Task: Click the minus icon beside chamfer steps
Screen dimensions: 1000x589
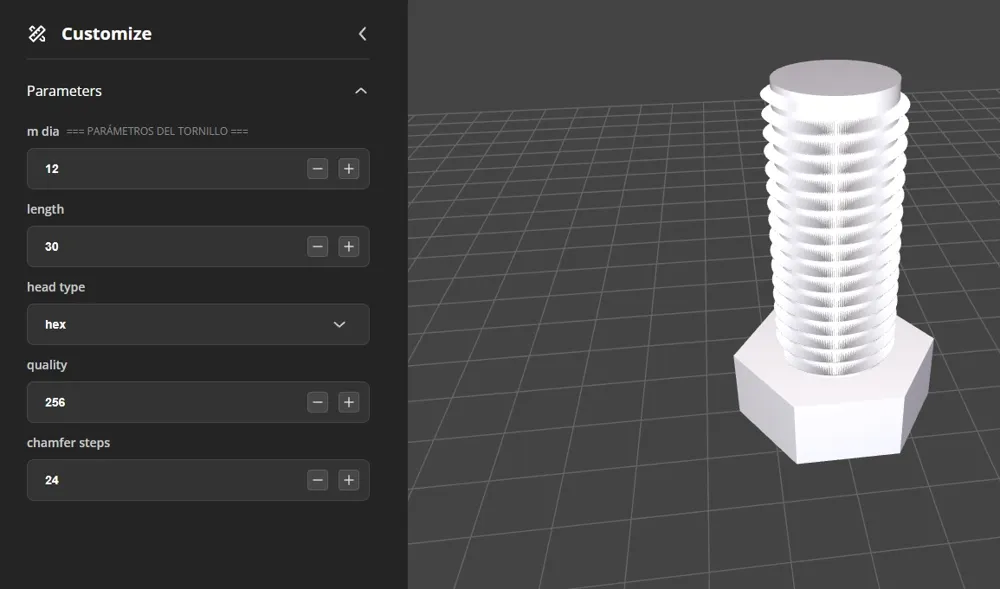Action: pos(317,480)
